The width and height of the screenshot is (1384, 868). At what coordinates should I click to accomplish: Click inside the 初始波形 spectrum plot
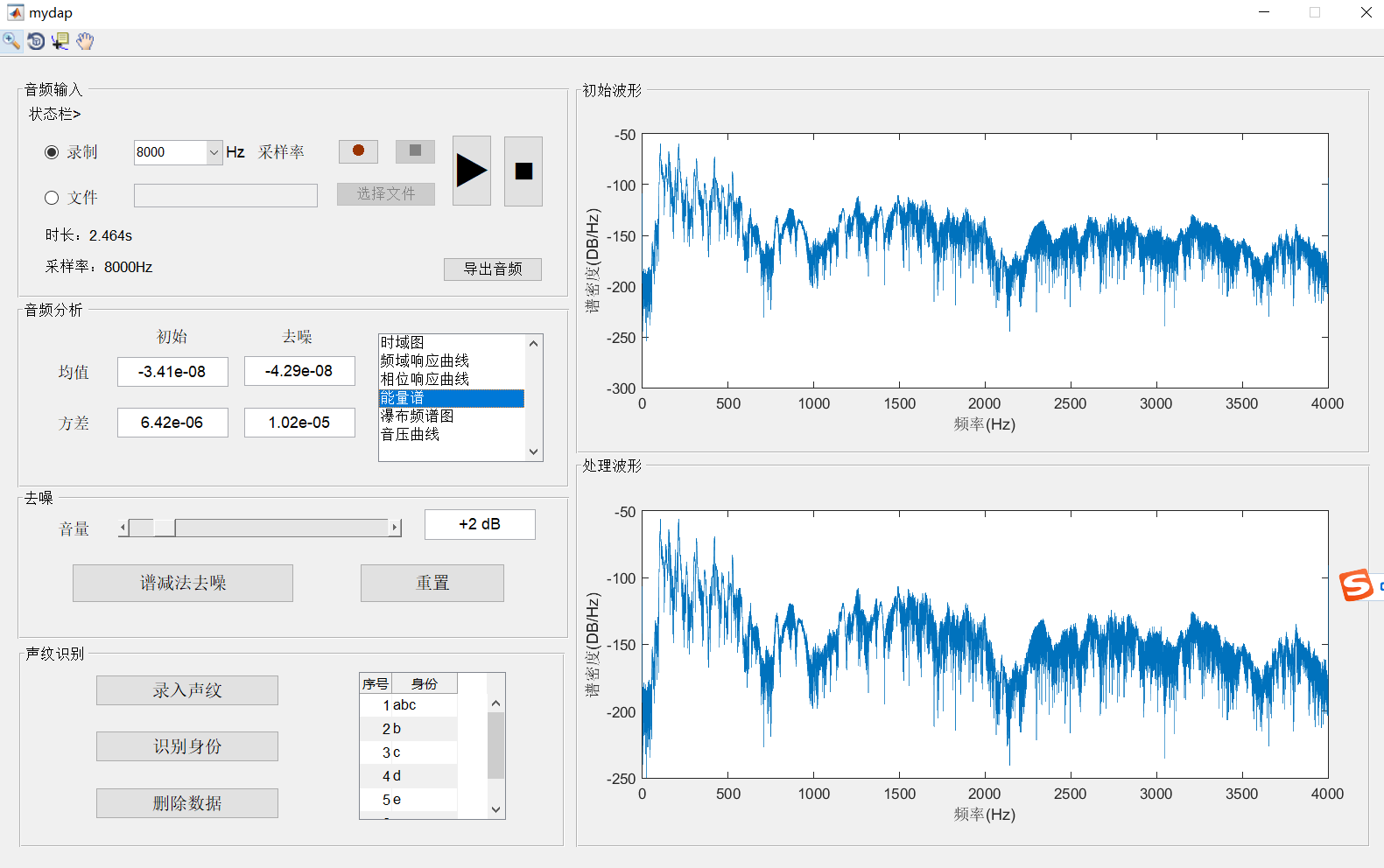985,261
